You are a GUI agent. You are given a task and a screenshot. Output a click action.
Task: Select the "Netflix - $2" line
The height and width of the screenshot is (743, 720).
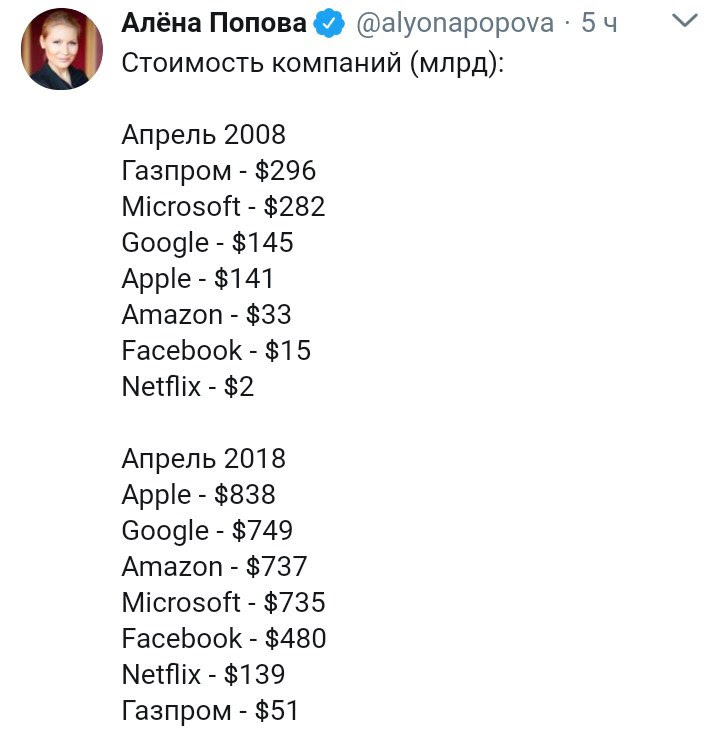coord(188,387)
